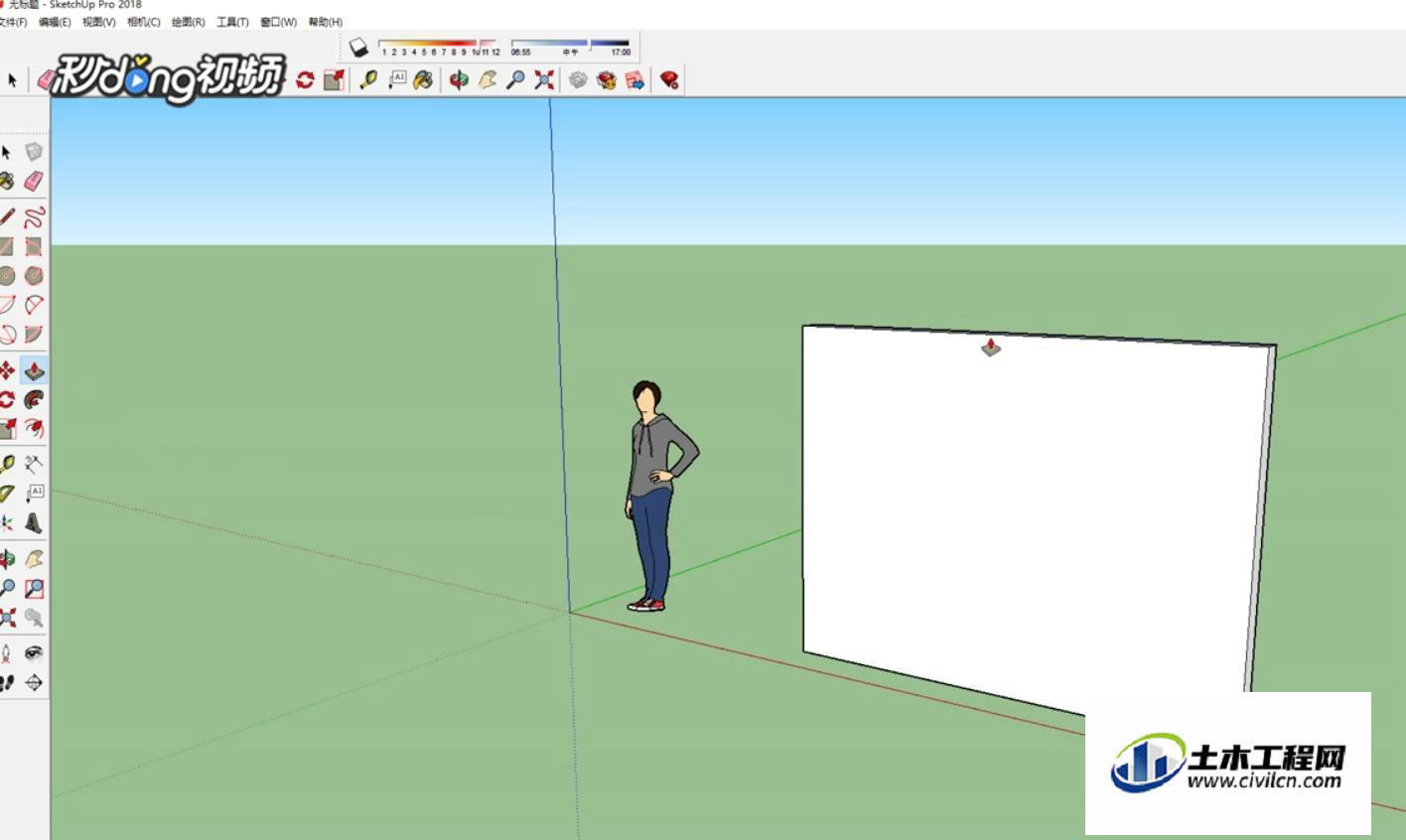Image resolution: width=1406 pixels, height=840 pixels.
Task: Choose the Pan hand in the left palette
Action: [34, 559]
